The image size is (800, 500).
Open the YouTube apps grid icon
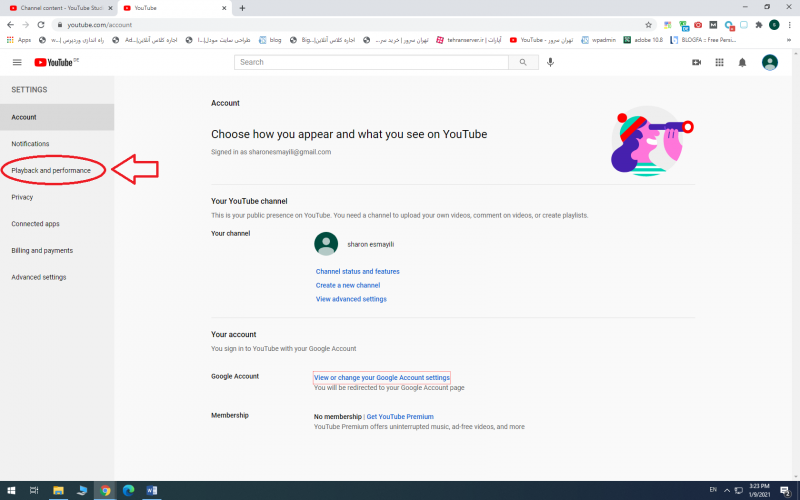pos(719,62)
